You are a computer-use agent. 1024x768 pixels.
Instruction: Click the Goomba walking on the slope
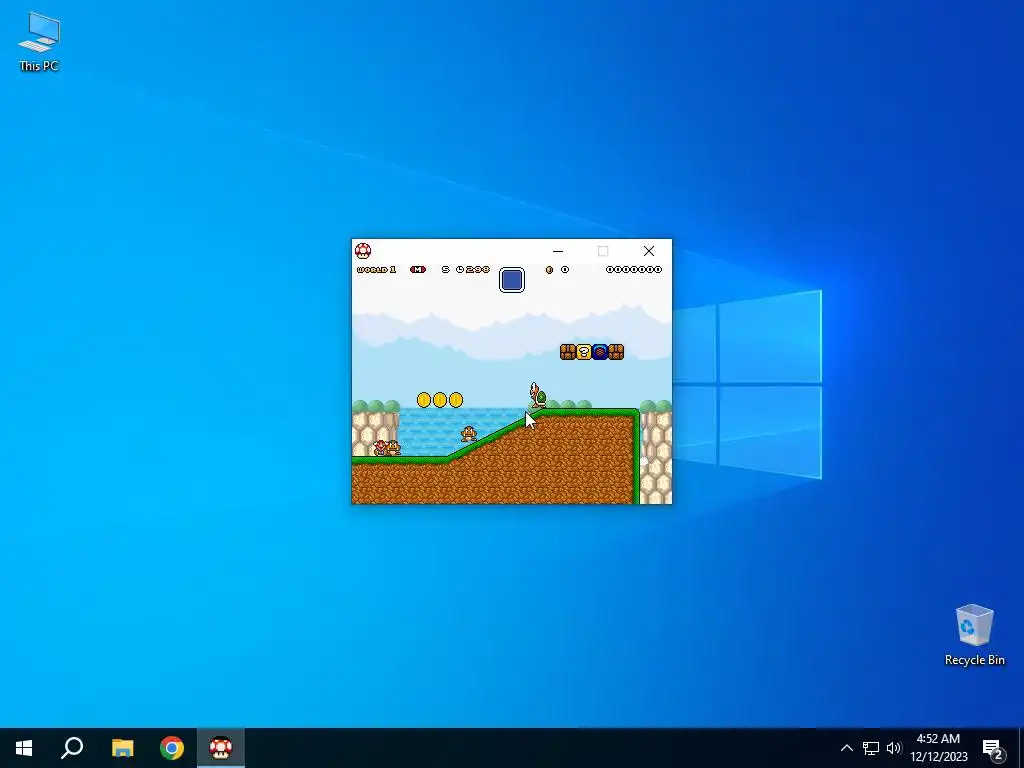[468, 434]
